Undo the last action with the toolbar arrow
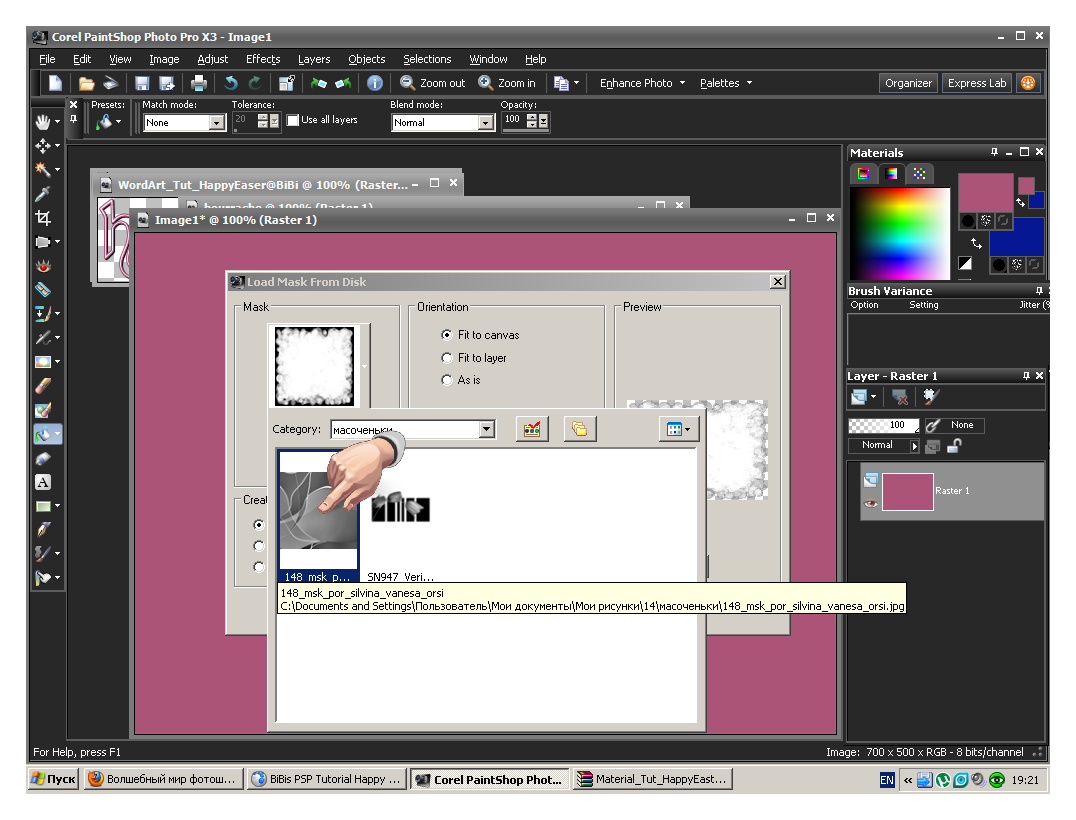Screen dimensions: 1076x820 point(231,83)
